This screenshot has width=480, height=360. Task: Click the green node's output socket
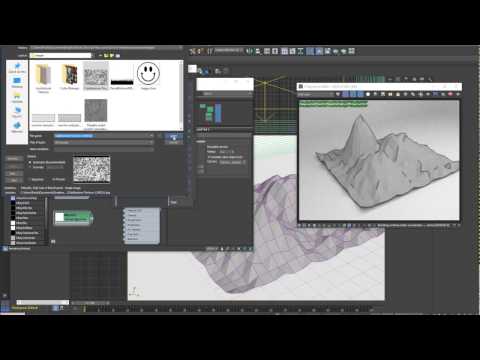[92, 219]
